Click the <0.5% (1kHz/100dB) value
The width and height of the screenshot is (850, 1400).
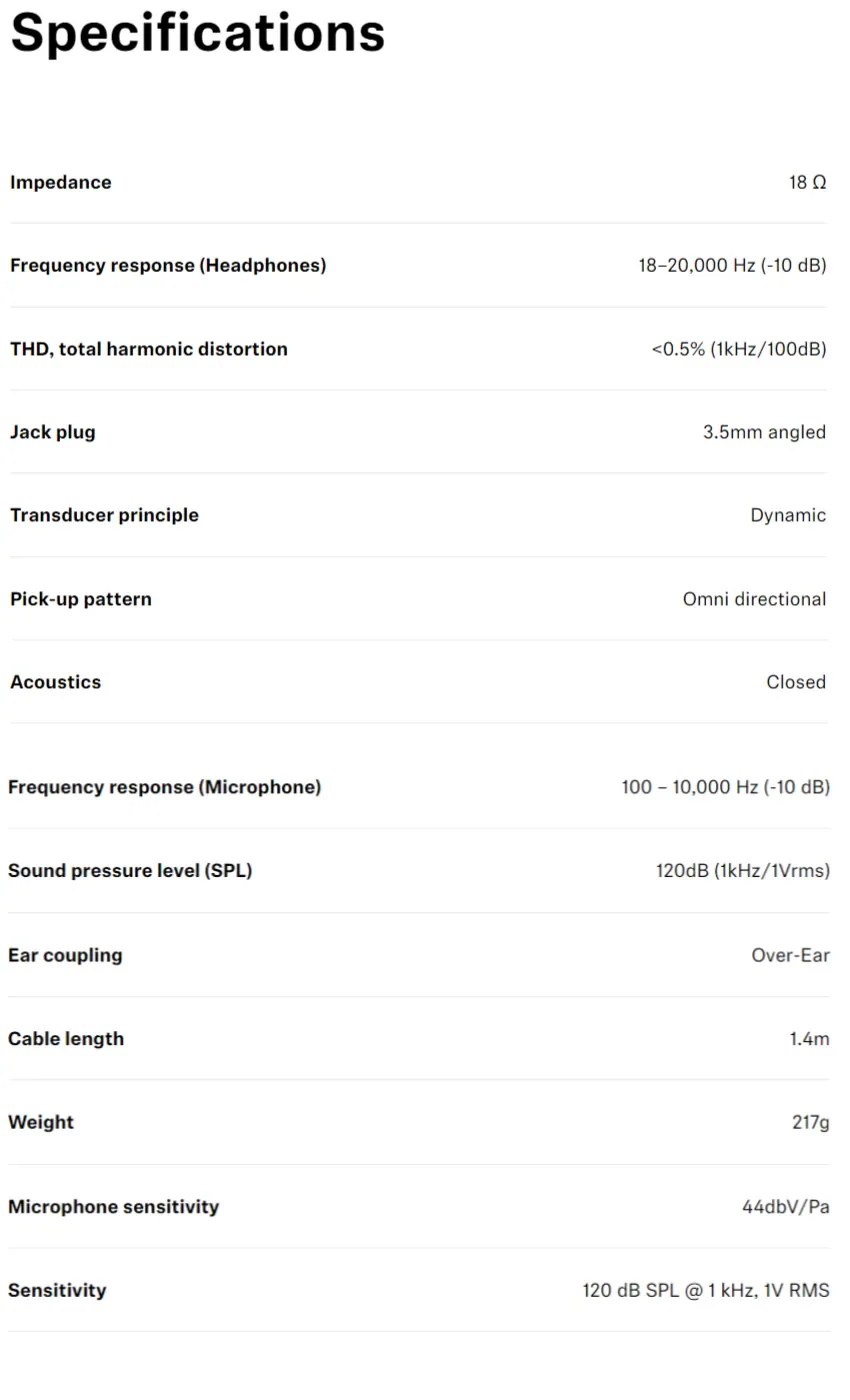[739, 349]
